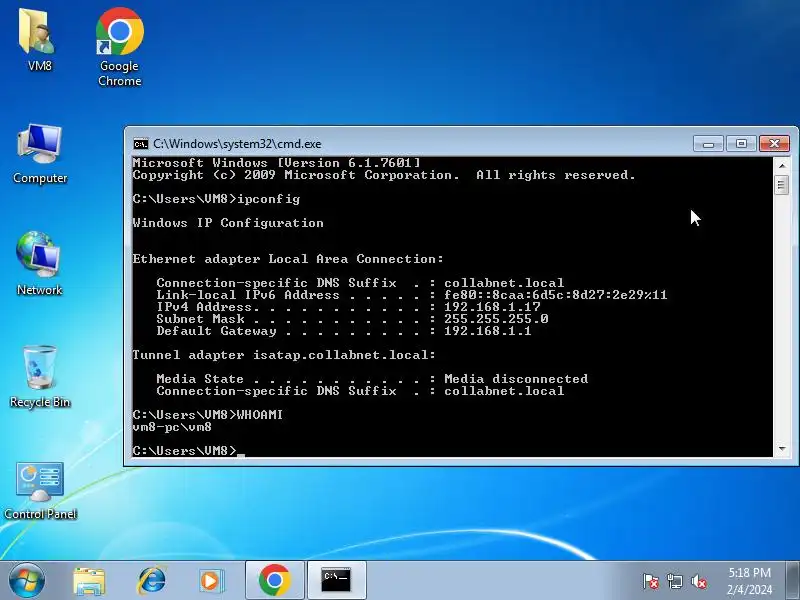The height and width of the screenshot is (600, 800).
Task: Launch Windows Explorer from the taskbar
Action: (x=89, y=581)
